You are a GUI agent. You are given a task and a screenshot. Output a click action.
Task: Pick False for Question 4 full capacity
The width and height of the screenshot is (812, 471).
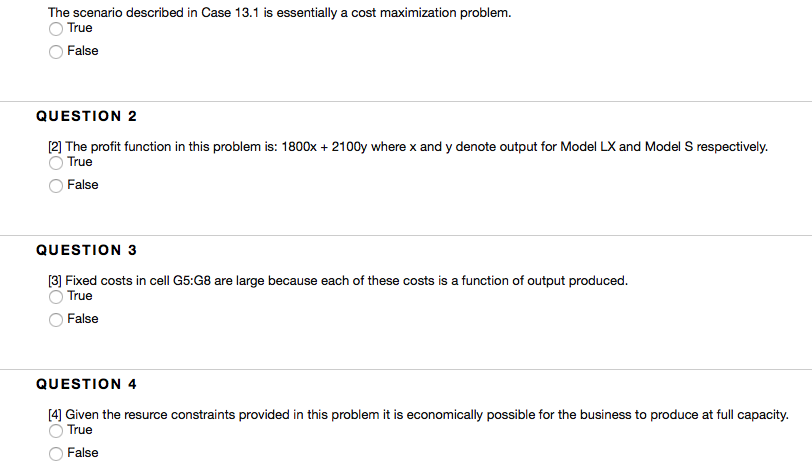click(x=56, y=454)
